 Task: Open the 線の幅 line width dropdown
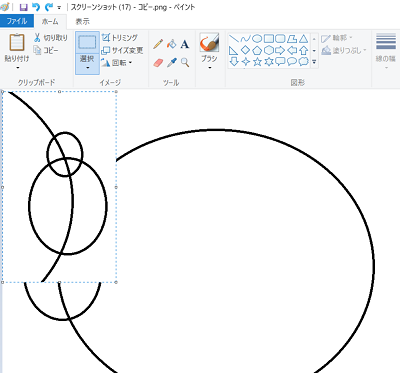(386, 51)
